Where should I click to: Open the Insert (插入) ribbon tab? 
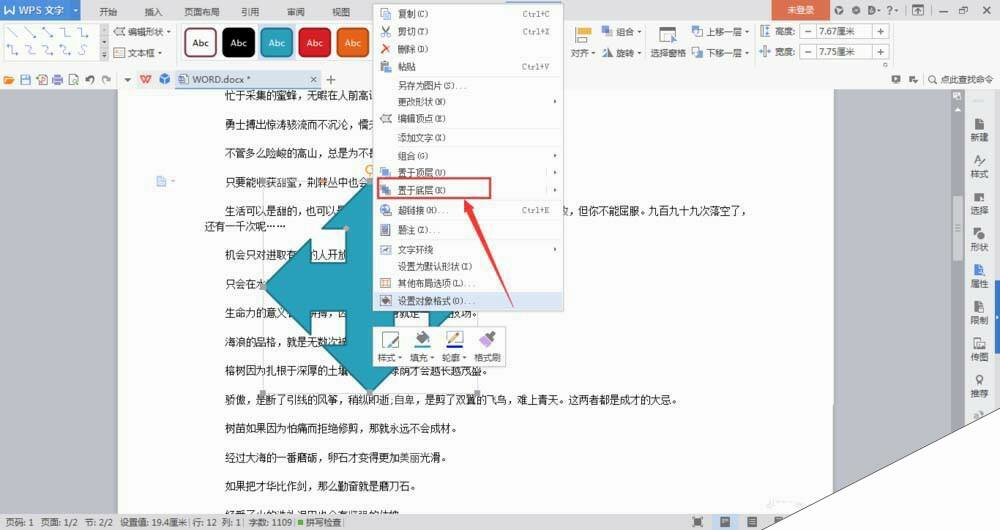(x=154, y=11)
